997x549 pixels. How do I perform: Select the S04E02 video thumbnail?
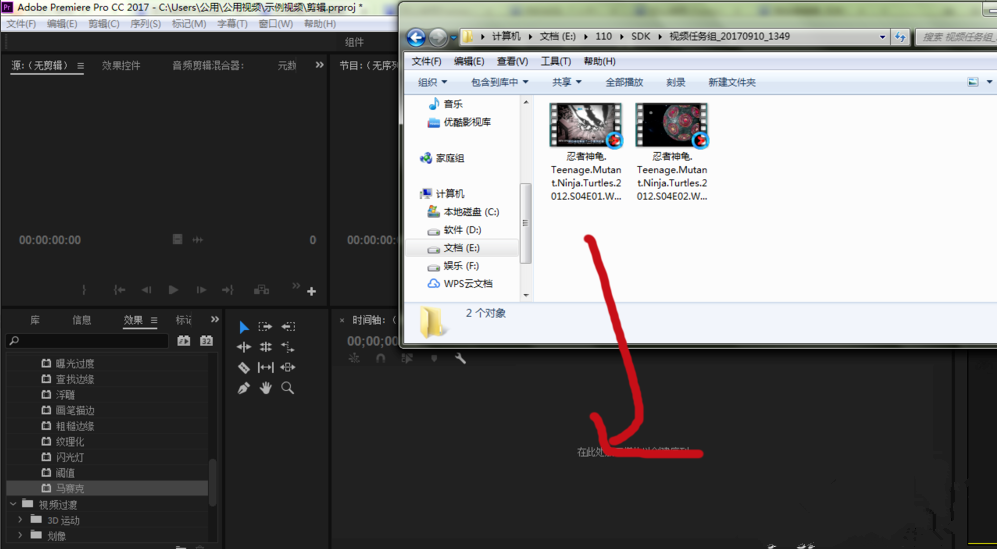(671, 125)
